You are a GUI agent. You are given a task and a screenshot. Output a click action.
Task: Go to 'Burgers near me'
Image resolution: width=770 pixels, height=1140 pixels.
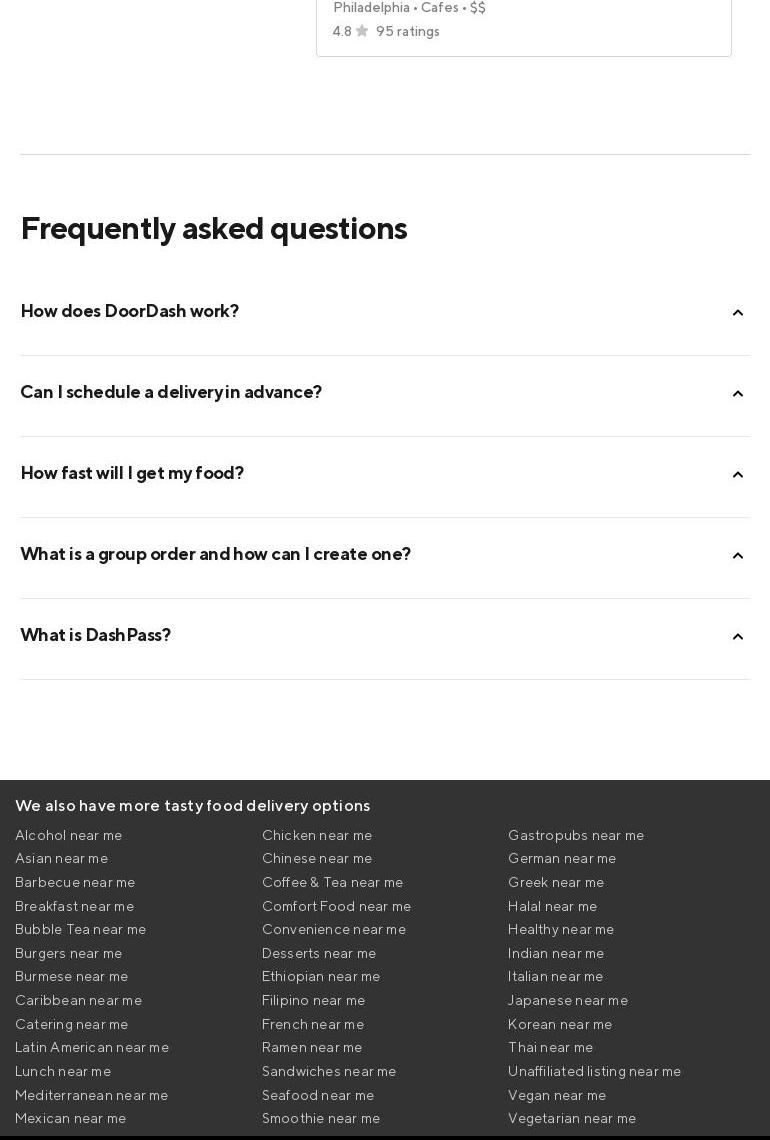69,953
